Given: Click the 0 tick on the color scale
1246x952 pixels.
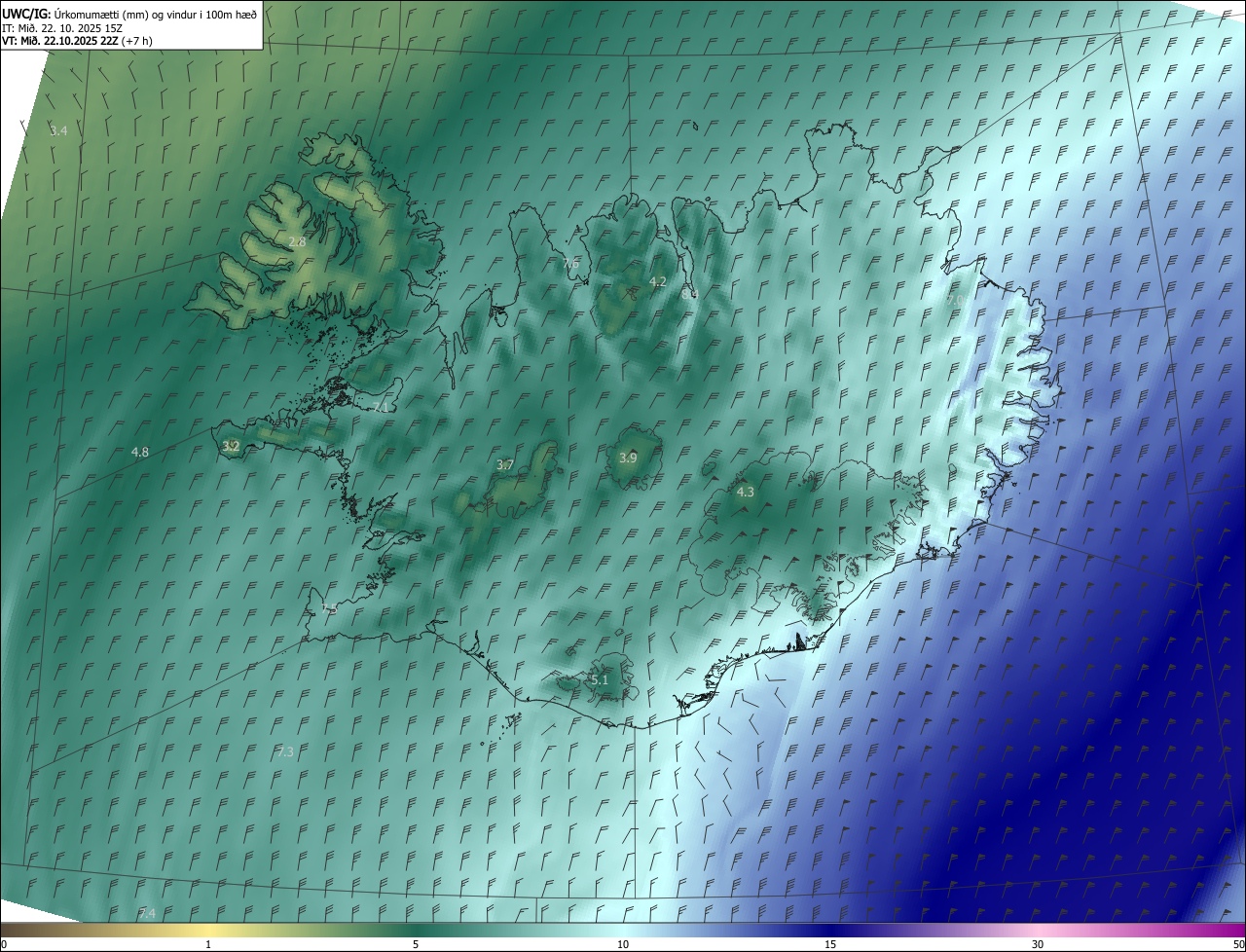Looking at the screenshot, I should click(3, 944).
